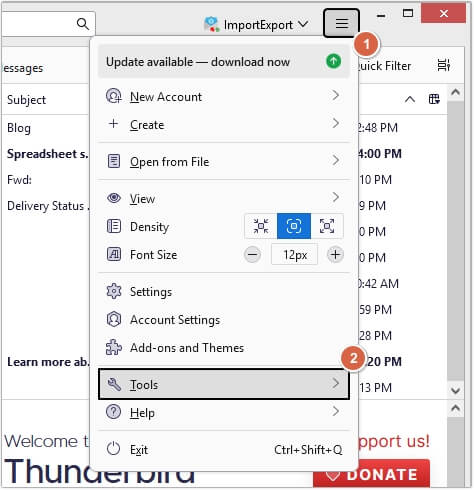
Task: Click the column picker icon in header
Action: 434,99
